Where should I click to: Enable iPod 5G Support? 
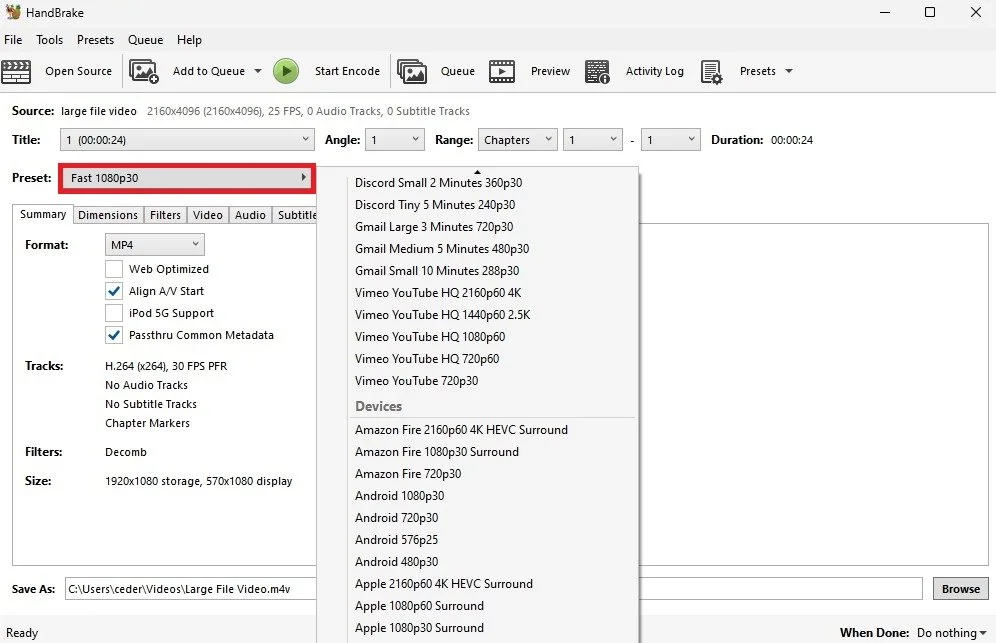tap(115, 312)
